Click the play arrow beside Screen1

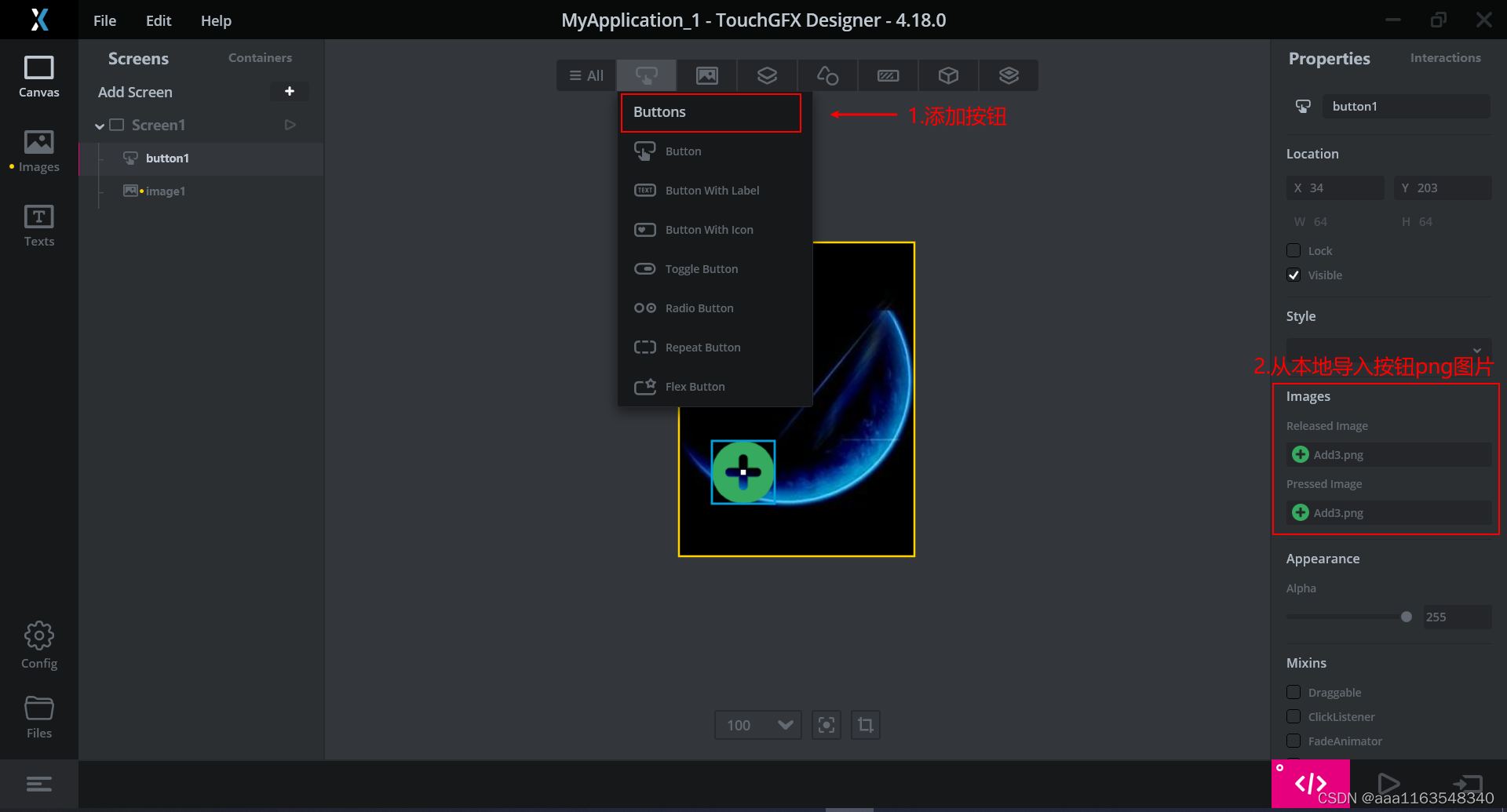290,125
